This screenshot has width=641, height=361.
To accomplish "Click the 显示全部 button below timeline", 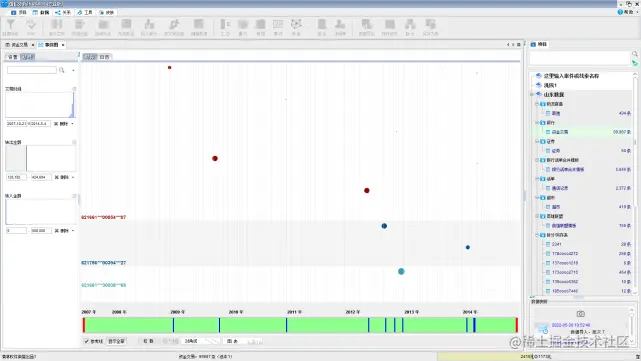I will [116, 341].
